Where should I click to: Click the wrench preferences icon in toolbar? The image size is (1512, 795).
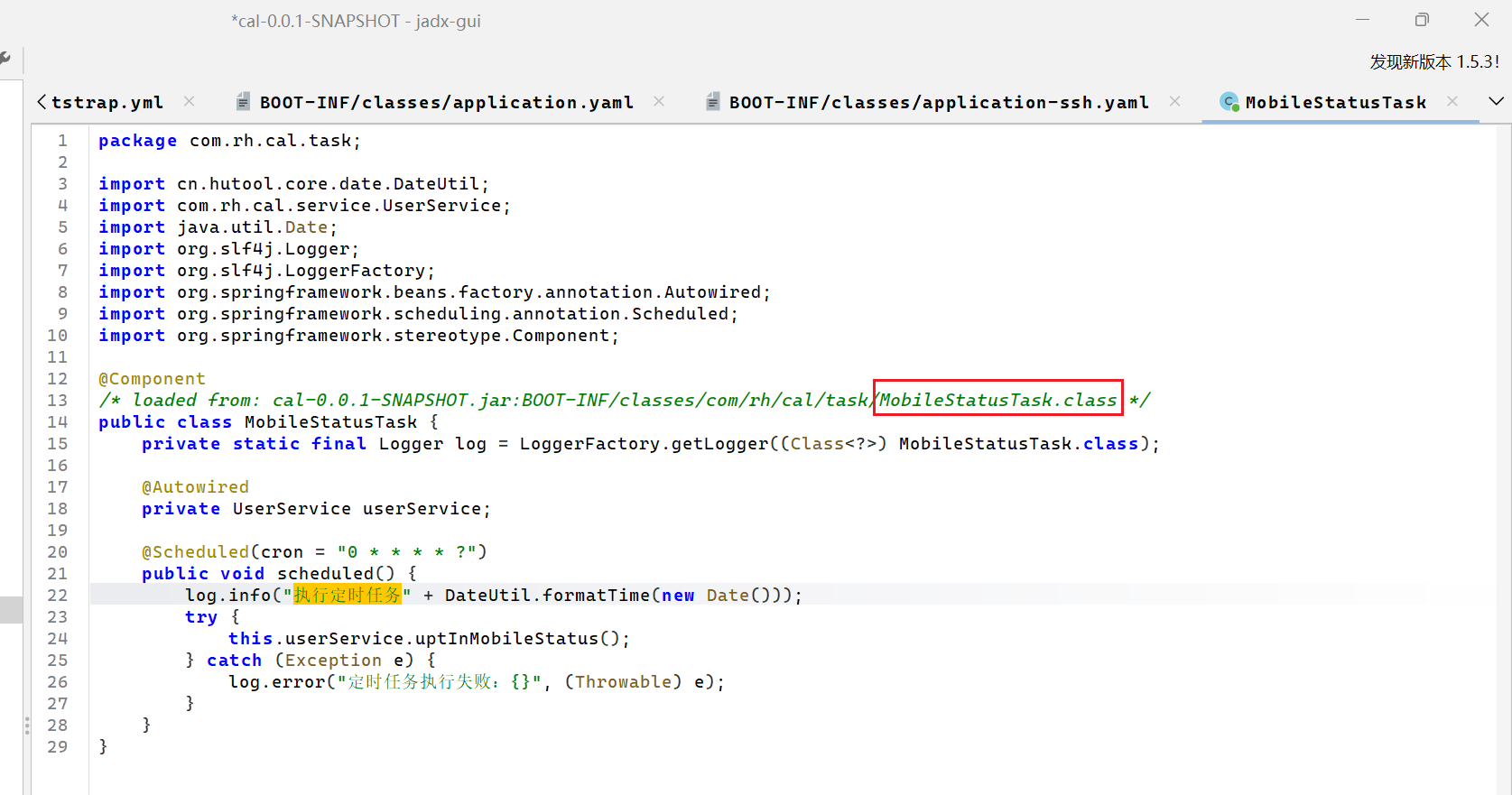5,60
